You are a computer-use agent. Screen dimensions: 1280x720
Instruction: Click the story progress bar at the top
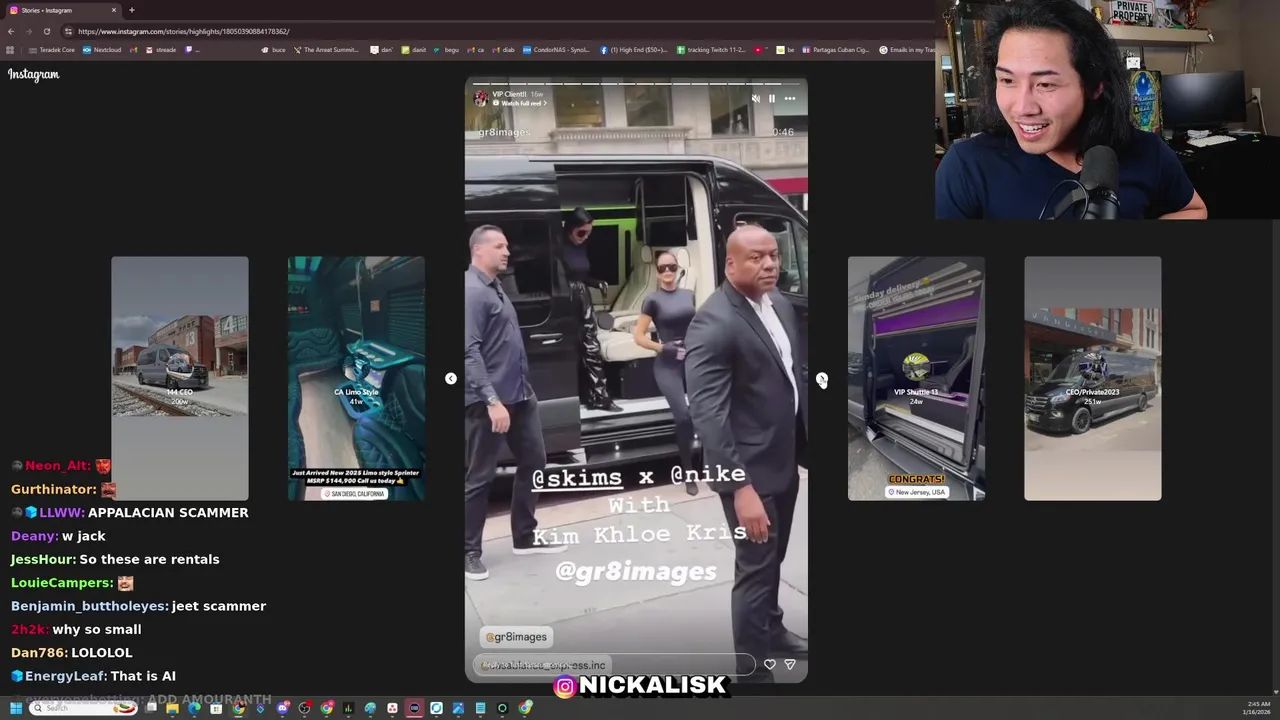[636, 83]
